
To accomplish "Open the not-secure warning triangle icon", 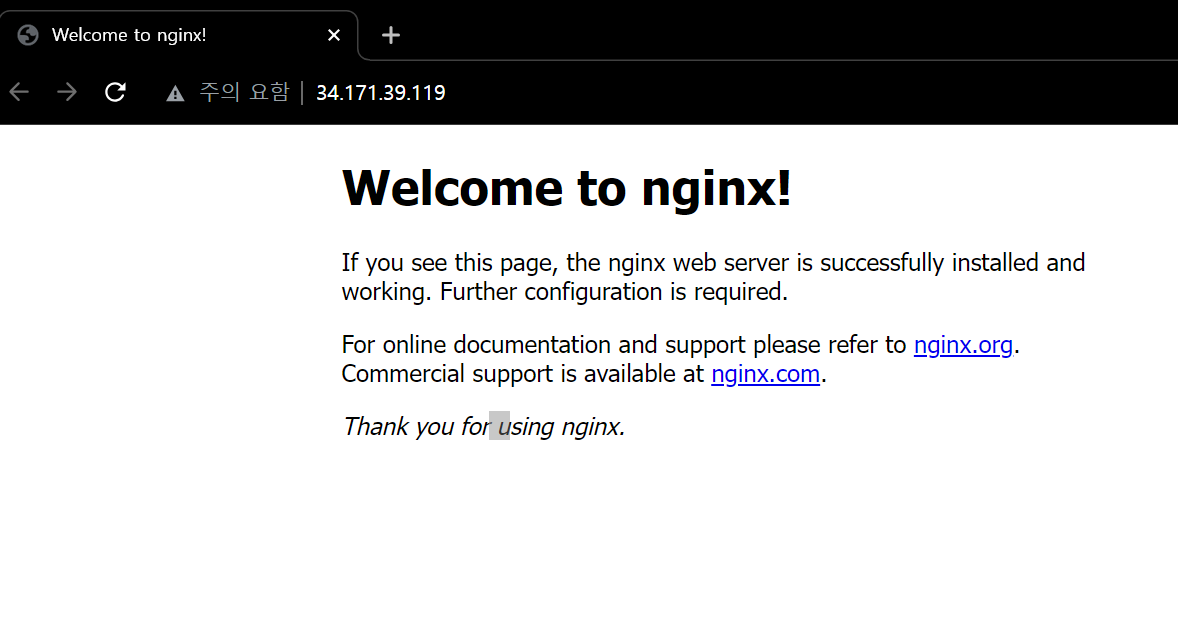I will click(175, 93).
